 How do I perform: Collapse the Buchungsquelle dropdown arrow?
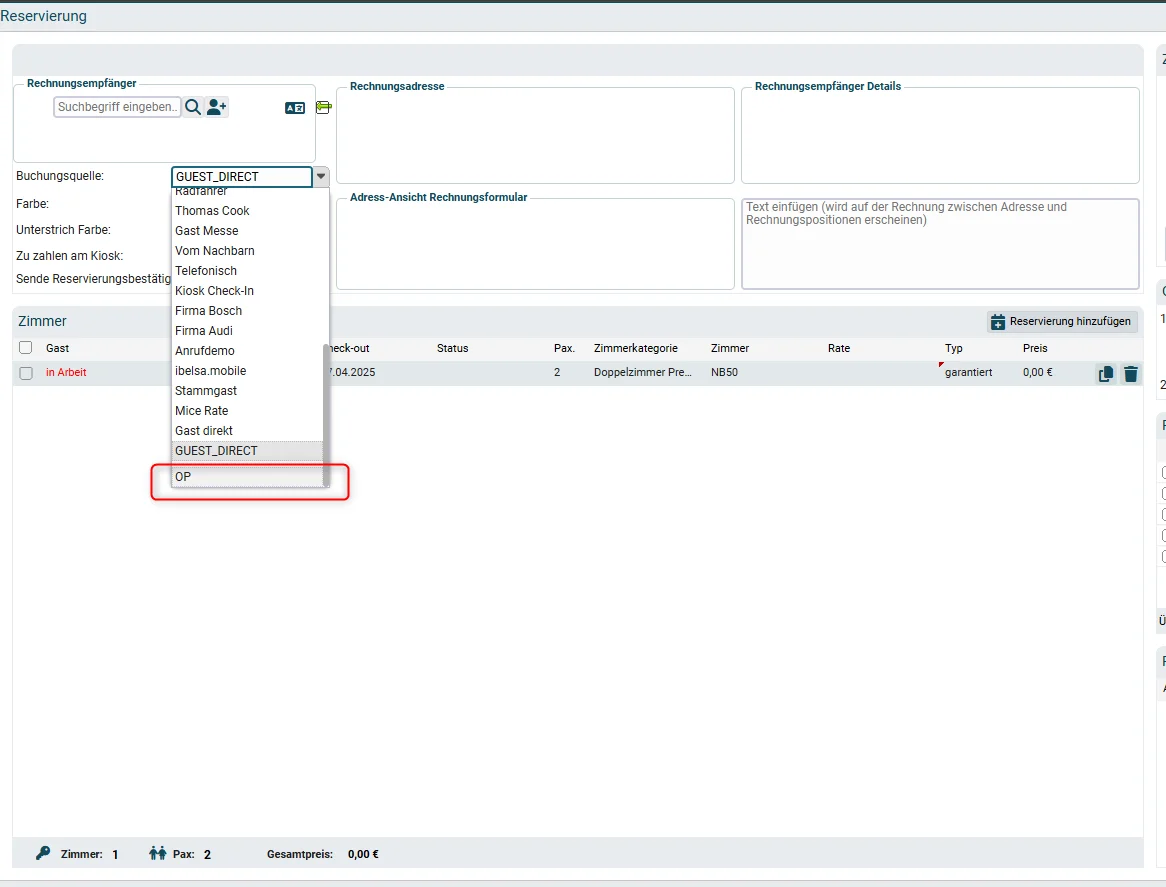coord(321,176)
